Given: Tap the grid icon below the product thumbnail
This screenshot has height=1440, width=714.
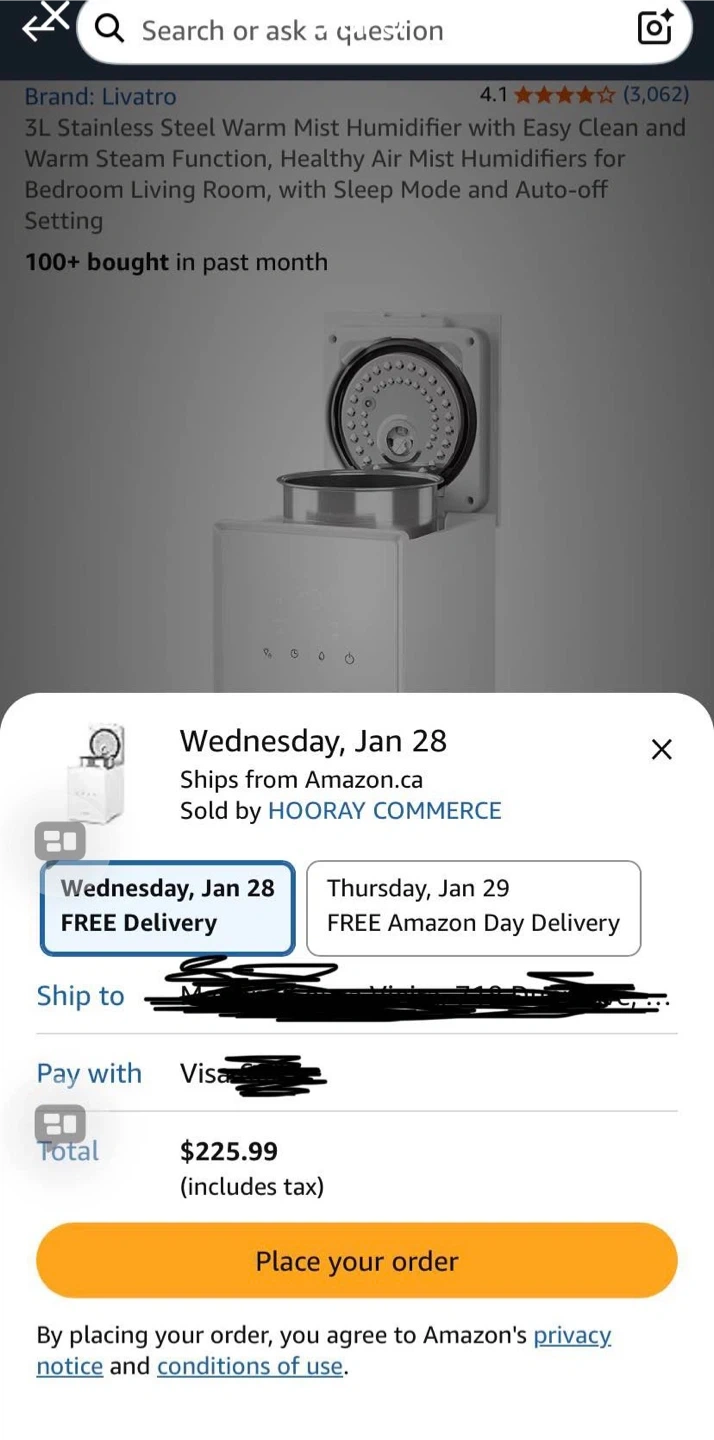Looking at the screenshot, I should pos(60,842).
